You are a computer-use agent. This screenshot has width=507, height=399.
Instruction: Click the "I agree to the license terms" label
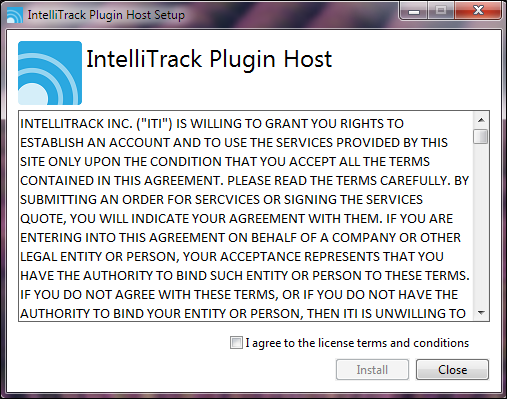pos(357,343)
